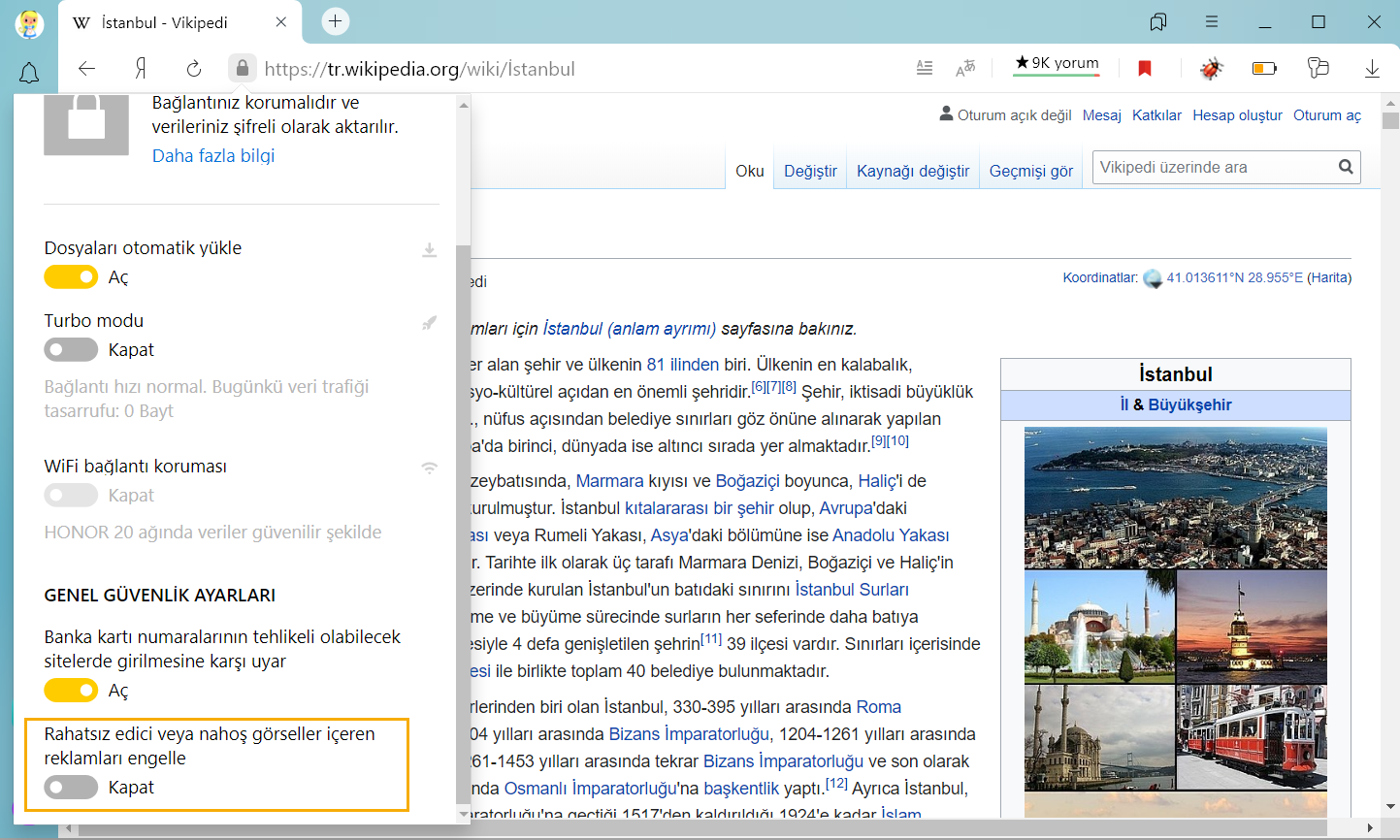The image size is (1400, 840).
Task: Click the profile avatar icon
Action: (x=29, y=23)
